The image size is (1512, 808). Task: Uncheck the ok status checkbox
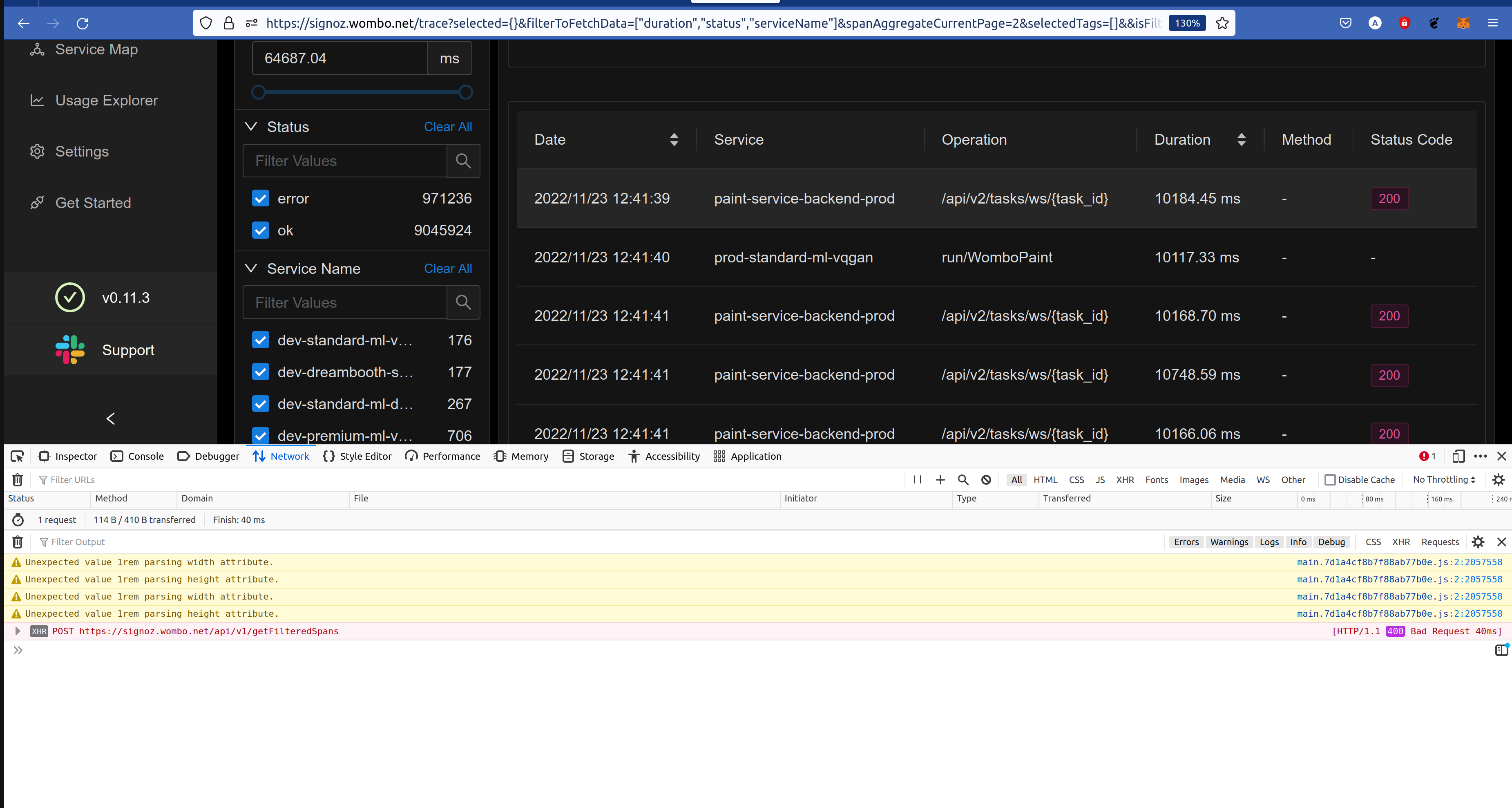click(261, 230)
